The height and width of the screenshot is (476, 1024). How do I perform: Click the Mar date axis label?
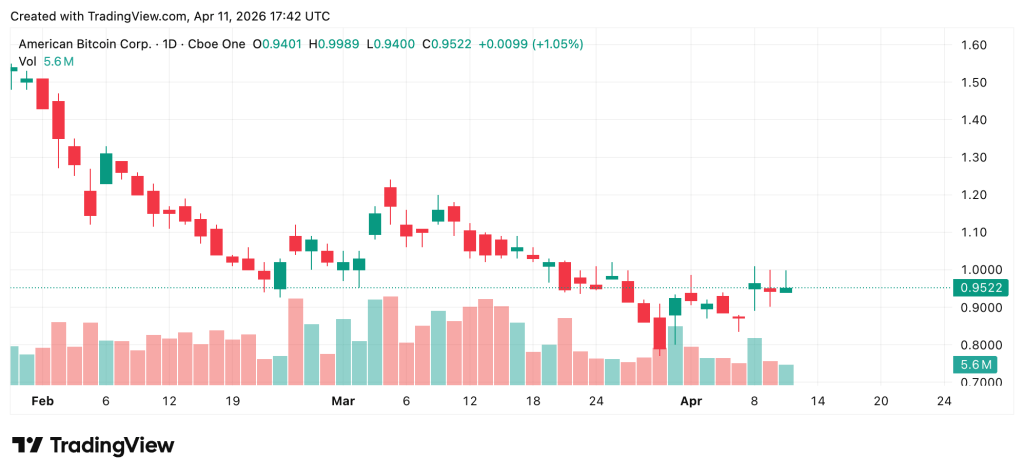click(343, 400)
